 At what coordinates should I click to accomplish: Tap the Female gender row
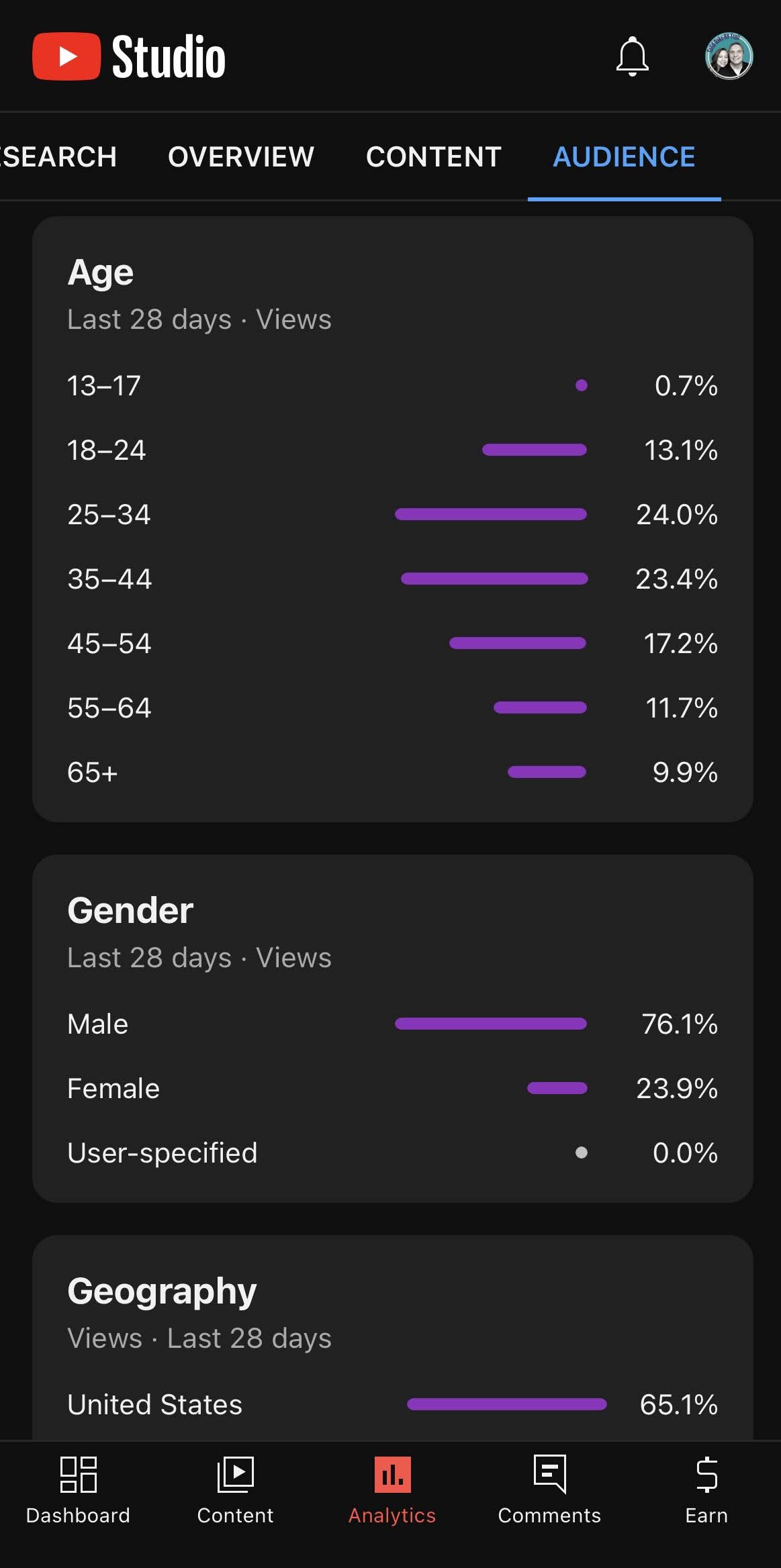392,1088
